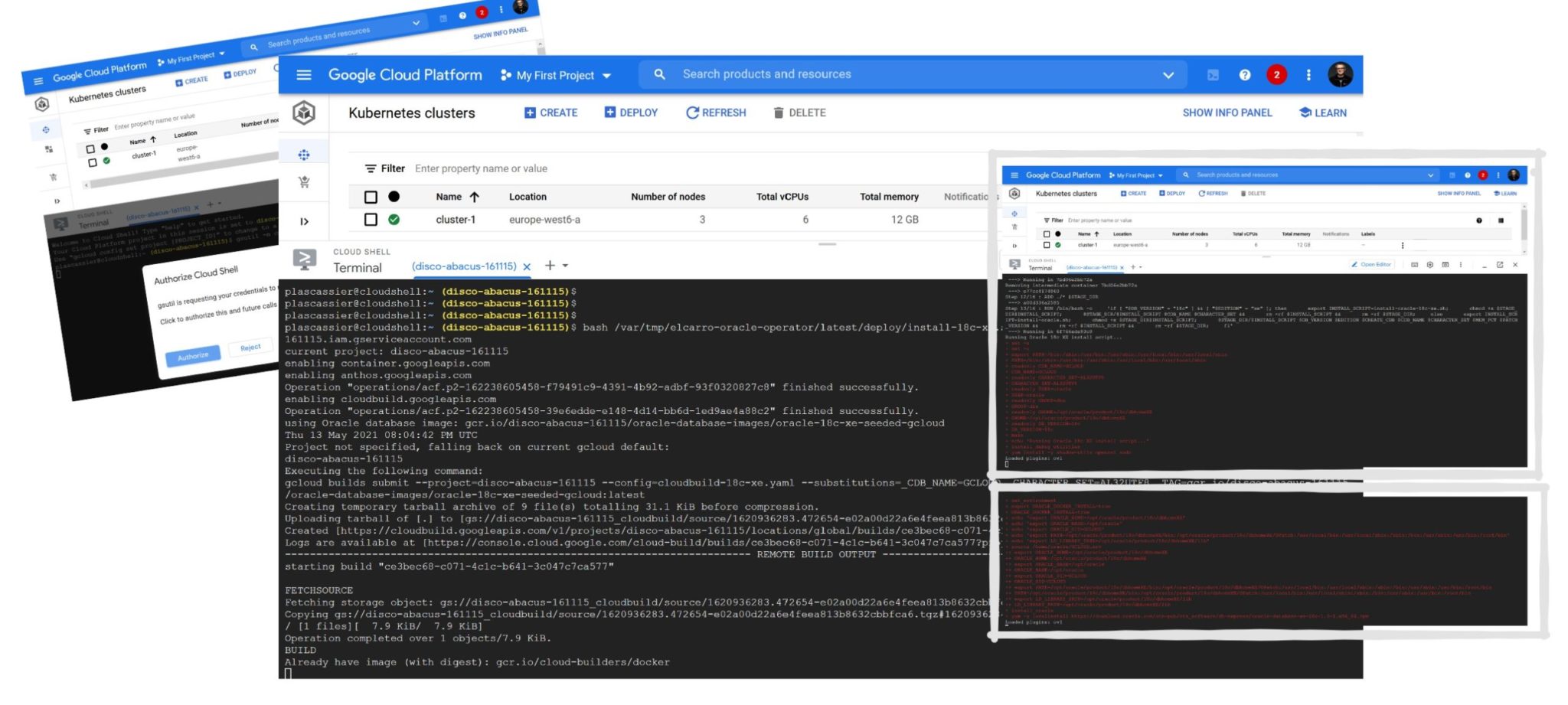The image size is (1568, 705).
Task: Click Reject in tilted left window dialog
Action: (x=250, y=348)
